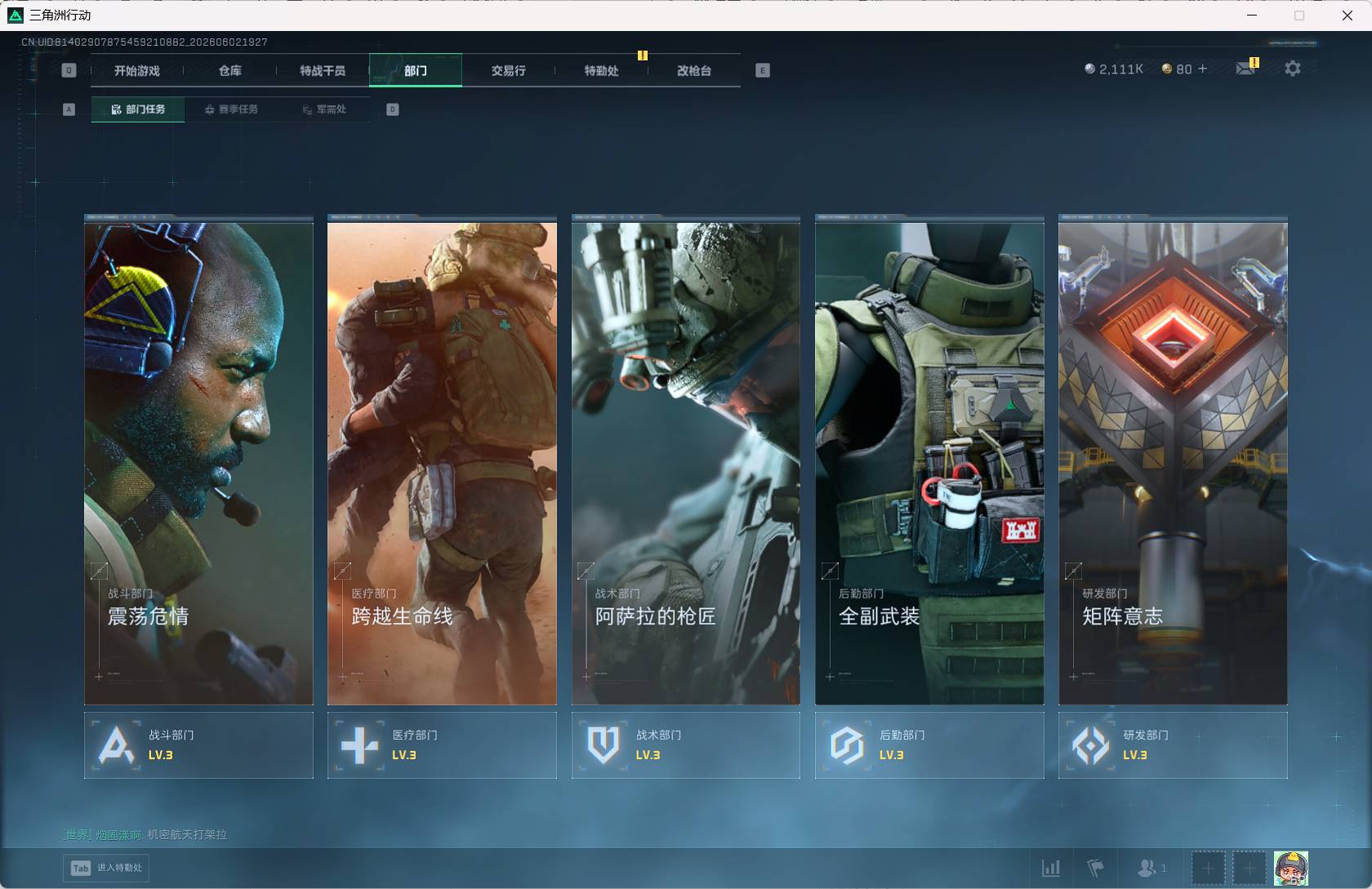Click the 80 gold coin balance
Viewport: 1372px width, 889px height.
coord(1177,69)
